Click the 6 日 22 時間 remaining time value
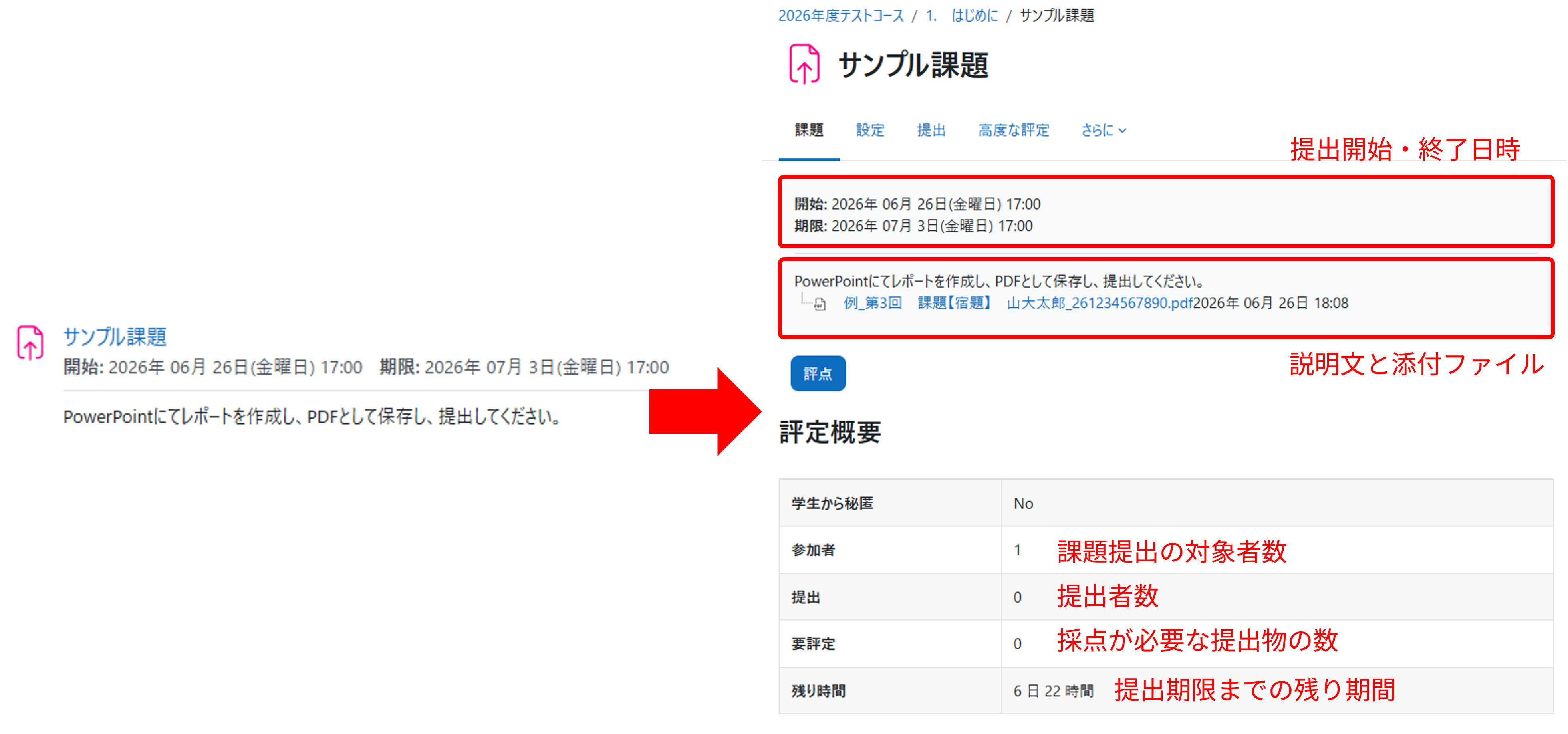The height and width of the screenshot is (734, 1568). [1053, 691]
